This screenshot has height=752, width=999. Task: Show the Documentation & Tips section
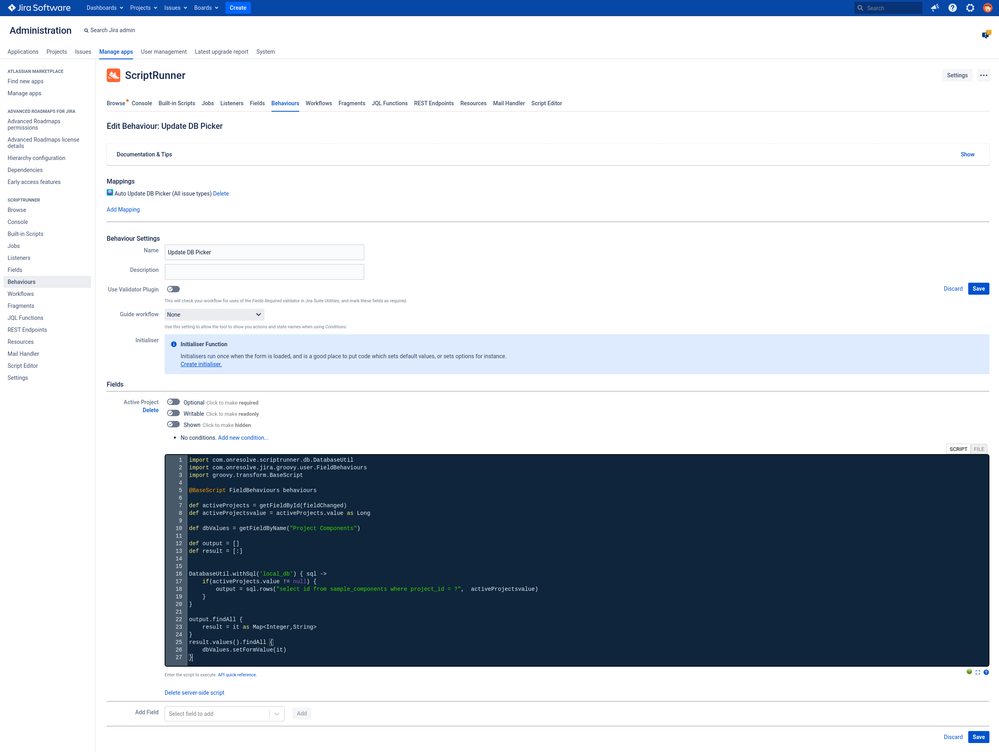(966, 154)
